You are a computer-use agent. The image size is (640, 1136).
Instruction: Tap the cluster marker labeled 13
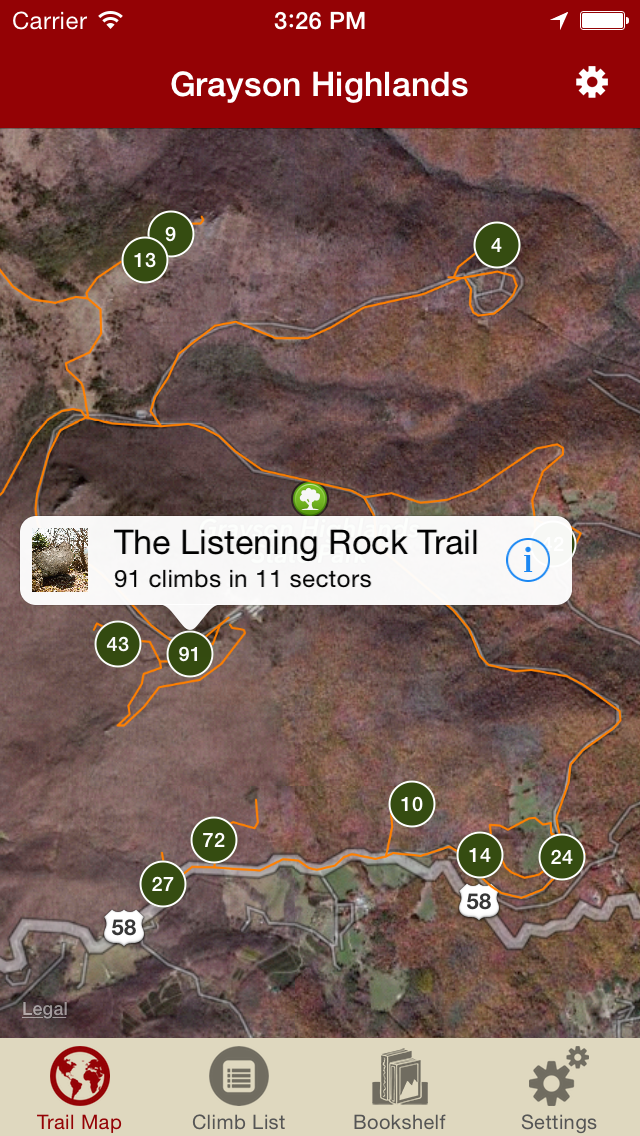click(x=145, y=259)
